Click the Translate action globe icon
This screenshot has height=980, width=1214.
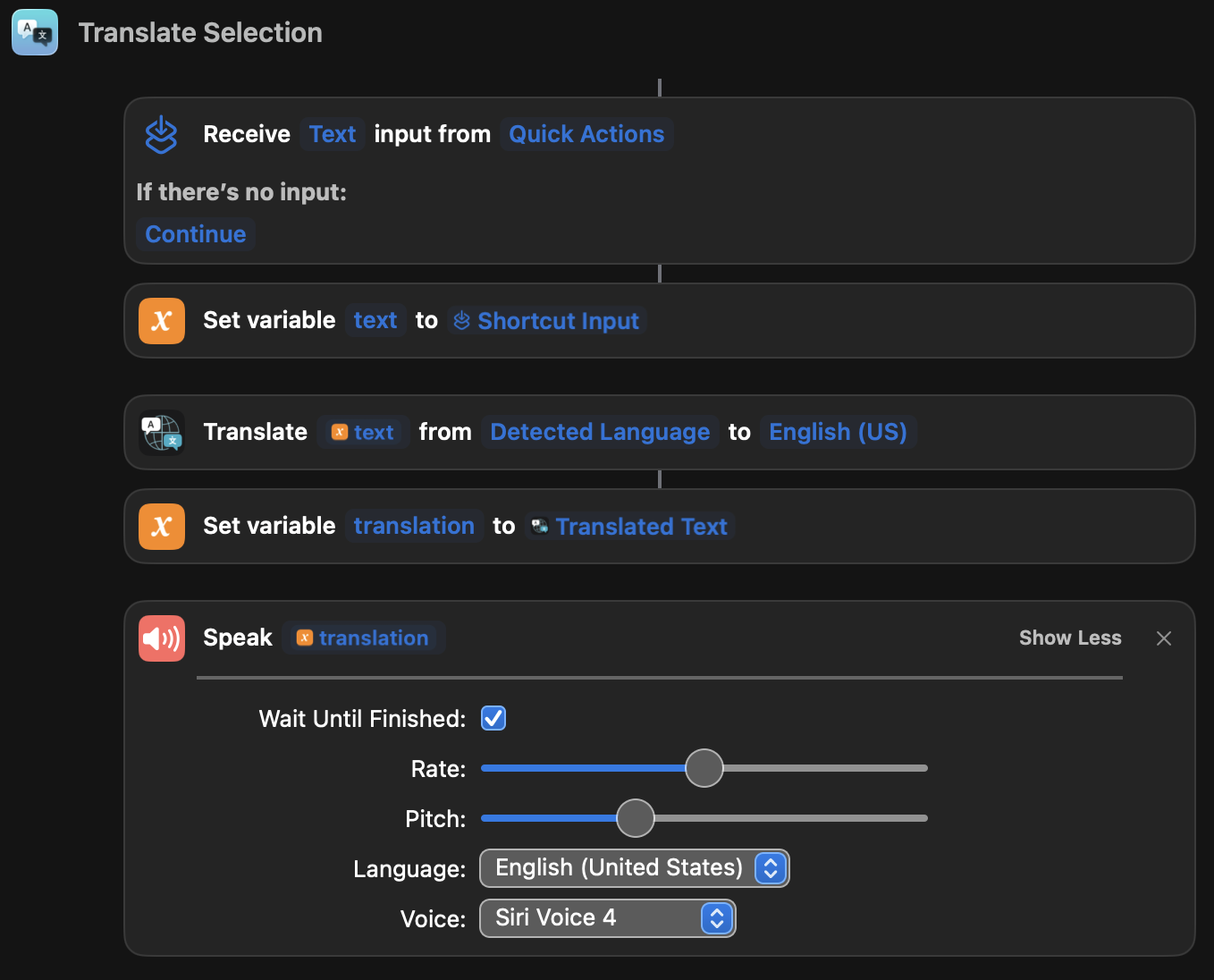pyautogui.click(x=162, y=433)
